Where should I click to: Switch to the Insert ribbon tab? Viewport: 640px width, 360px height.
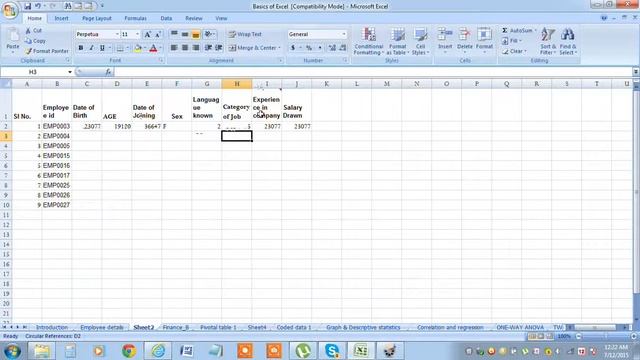(x=62, y=18)
